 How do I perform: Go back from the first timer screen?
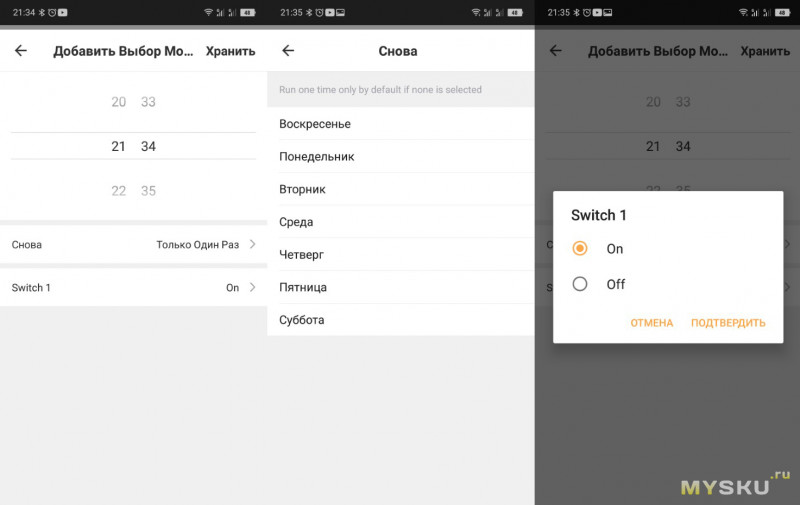(21, 50)
